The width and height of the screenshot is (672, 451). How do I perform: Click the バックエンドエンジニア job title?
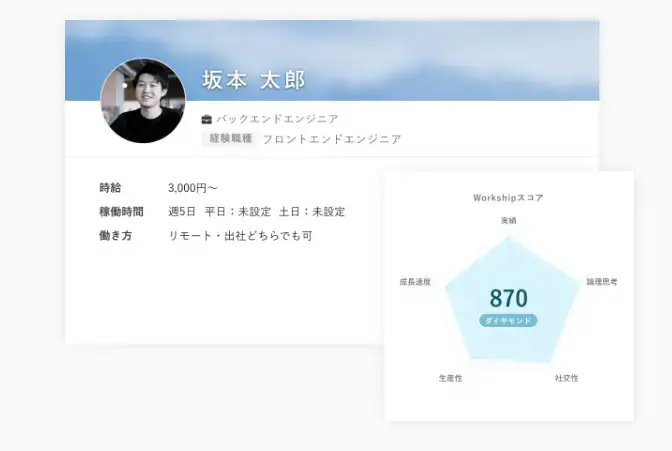[277, 119]
